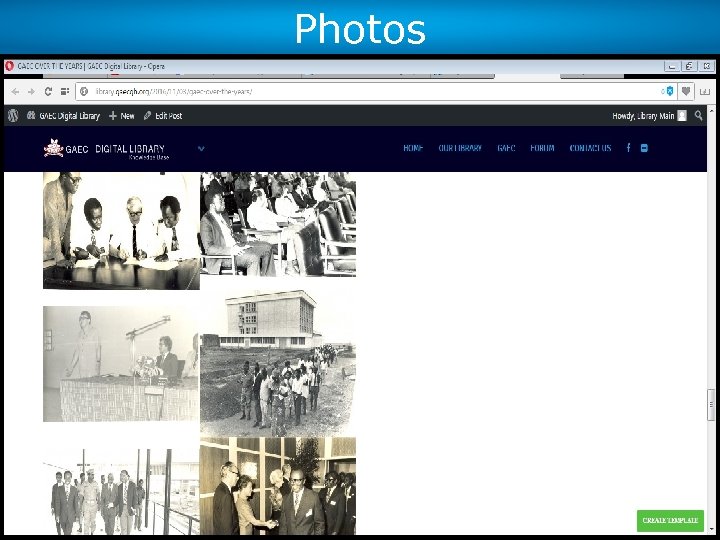Image resolution: width=720 pixels, height=540 pixels.
Task: Click the CREATE TEMPLATE button
Action: point(670,520)
